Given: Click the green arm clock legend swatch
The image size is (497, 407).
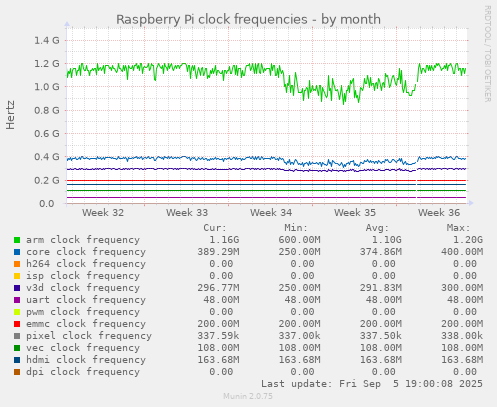Looking at the screenshot, I should 17,240.
